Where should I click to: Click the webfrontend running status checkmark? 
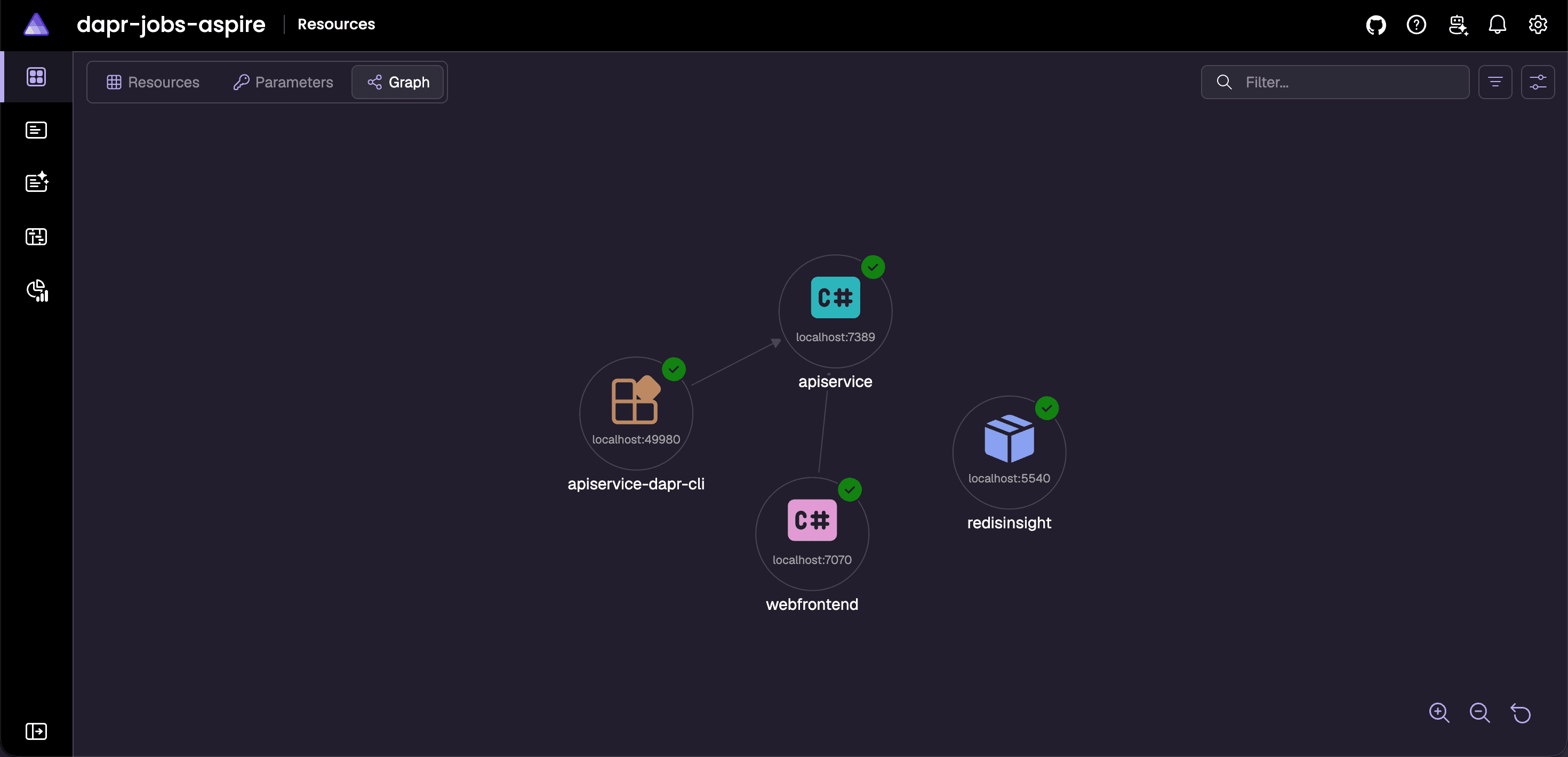[850, 490]
